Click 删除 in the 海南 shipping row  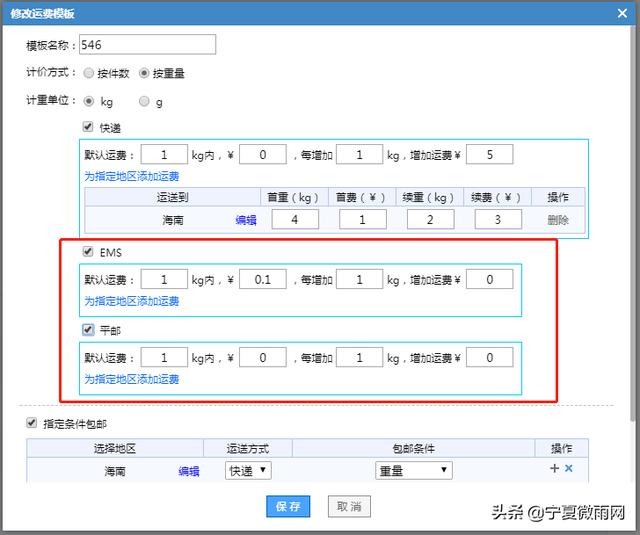(x=558, y=220)
